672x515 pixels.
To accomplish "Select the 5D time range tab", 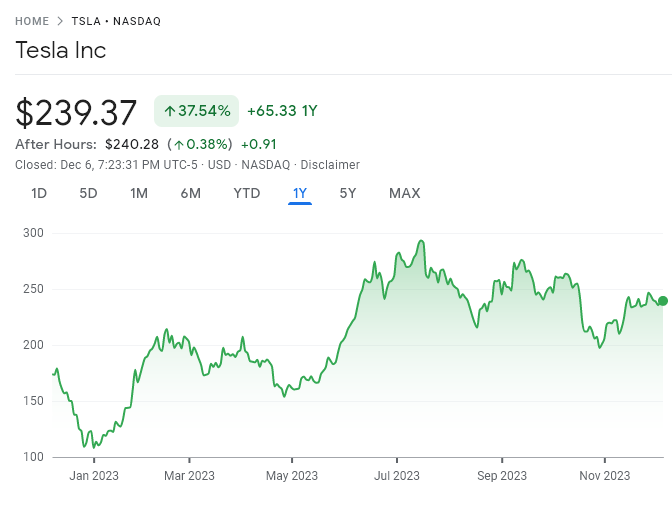I will (x=88, y=193).
